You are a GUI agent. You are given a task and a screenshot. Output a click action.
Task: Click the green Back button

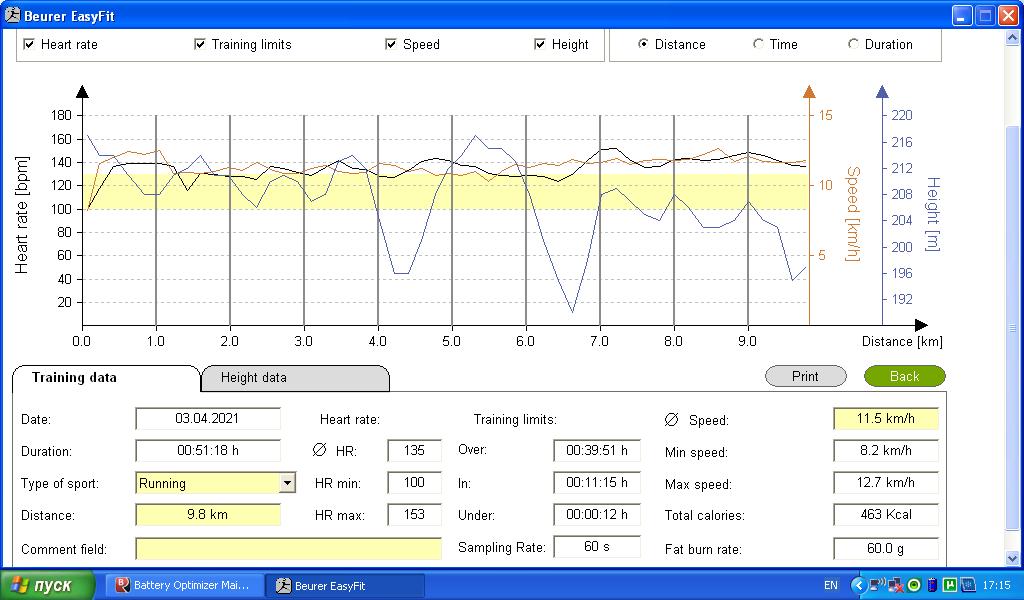(x=904, y=377)
